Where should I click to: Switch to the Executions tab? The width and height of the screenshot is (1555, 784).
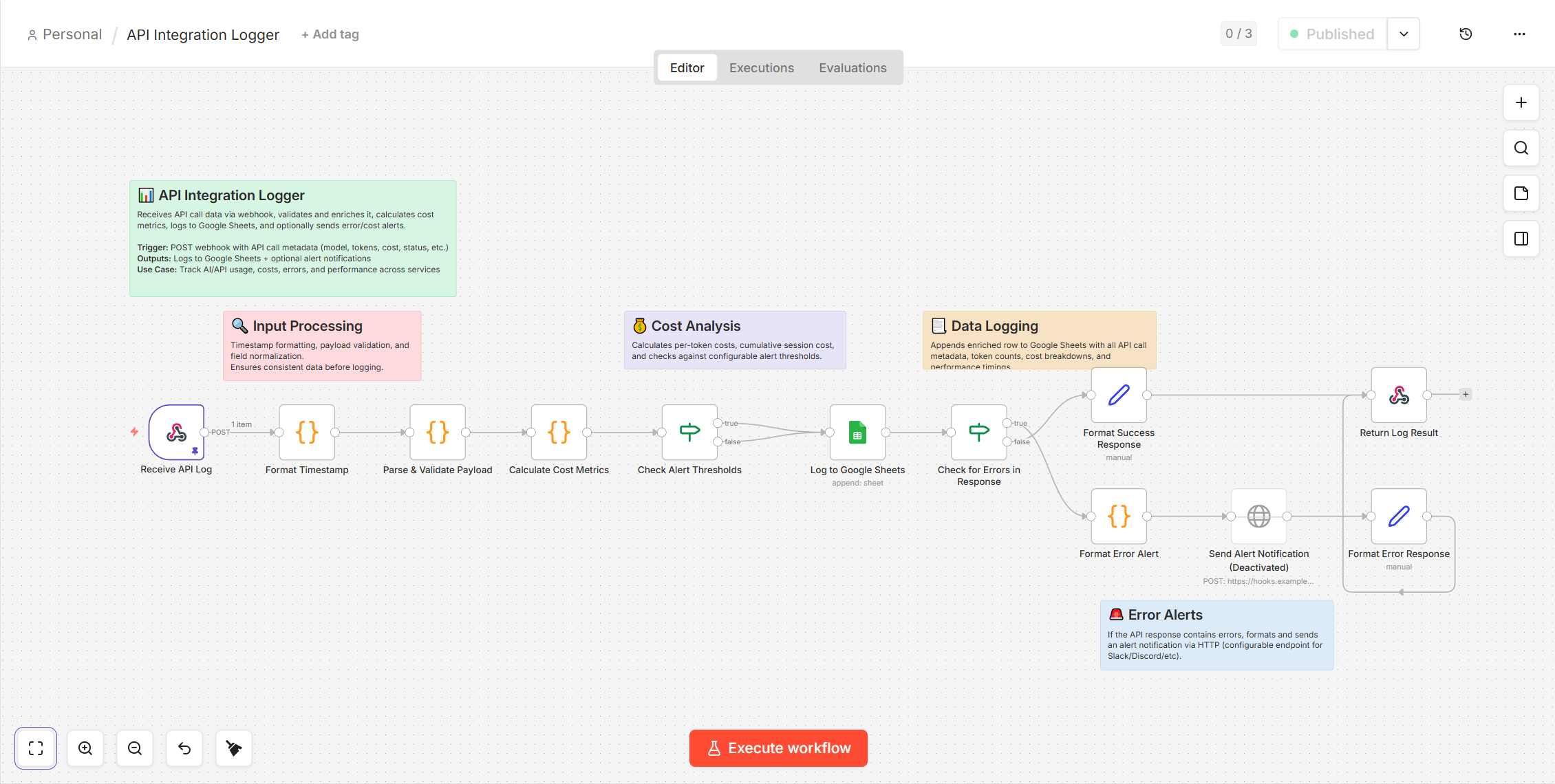pos(761,67)
